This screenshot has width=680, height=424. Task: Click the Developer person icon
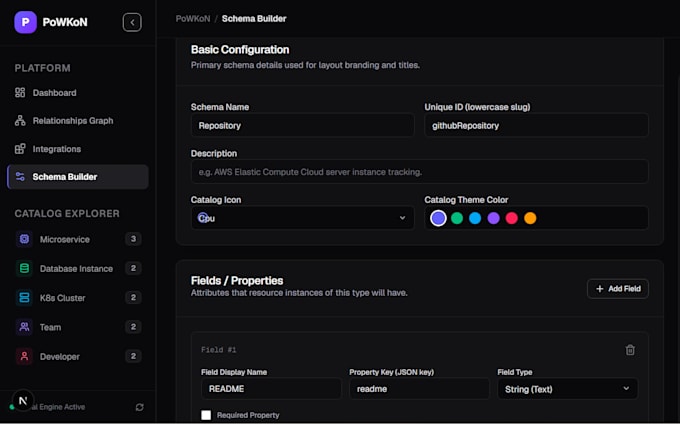[x=24, y=356]
